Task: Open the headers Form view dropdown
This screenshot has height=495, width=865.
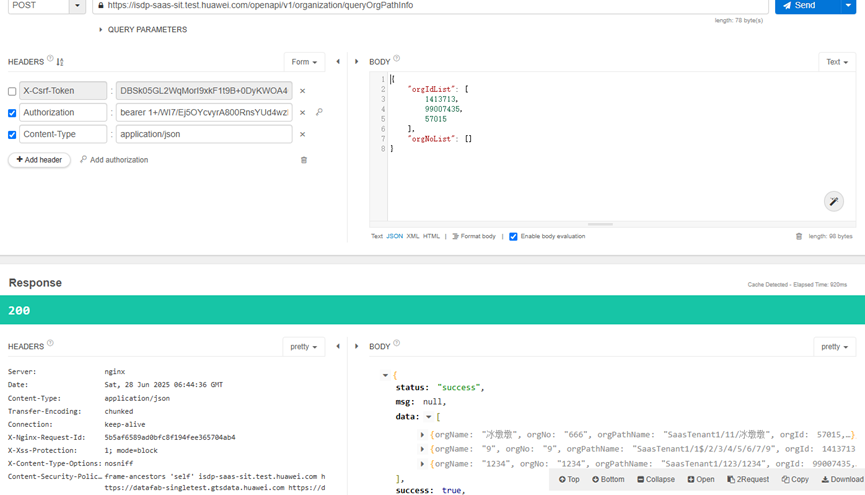Action: point(304,62)
